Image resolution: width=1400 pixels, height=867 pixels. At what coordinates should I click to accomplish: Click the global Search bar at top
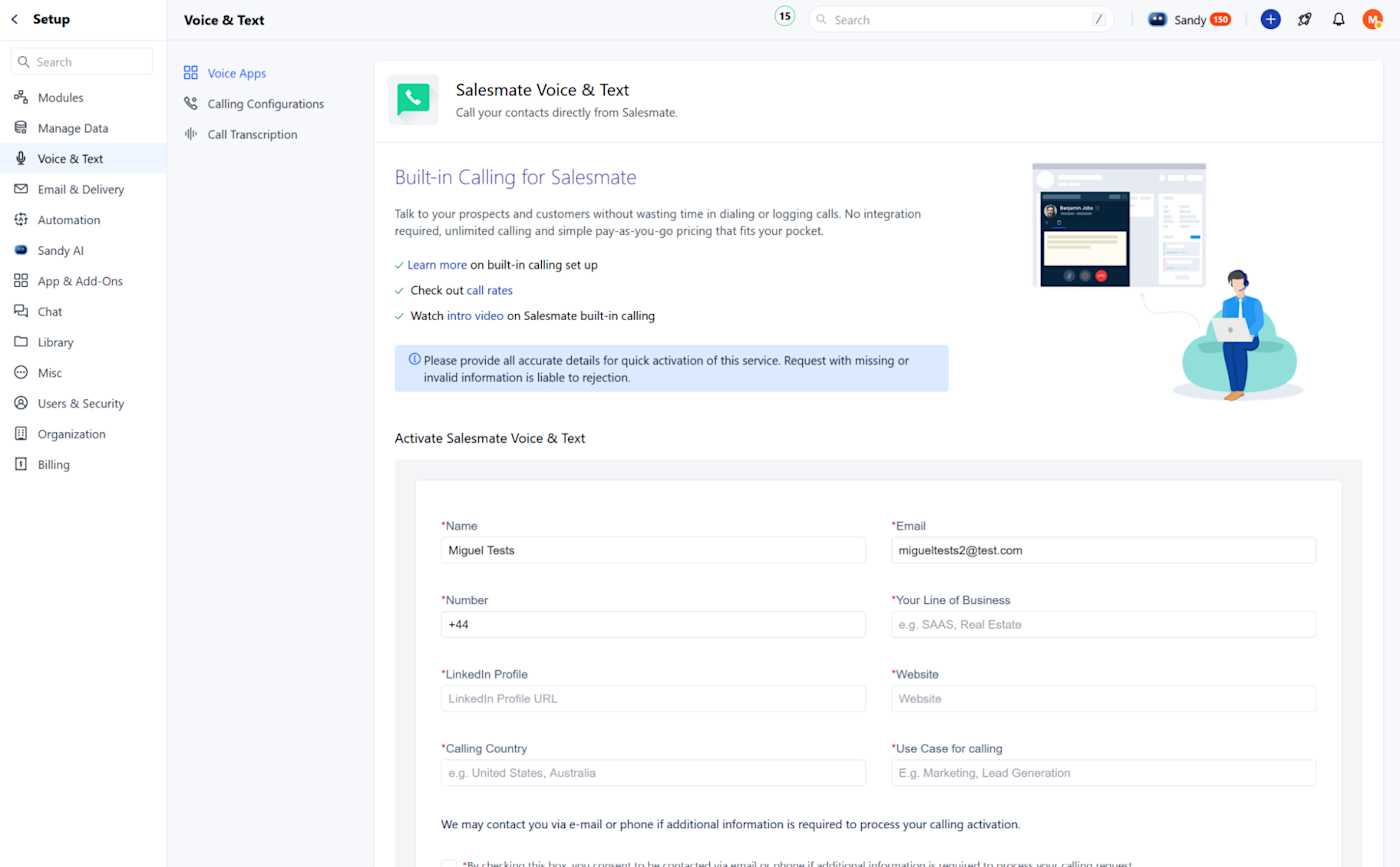coord(961,19)
